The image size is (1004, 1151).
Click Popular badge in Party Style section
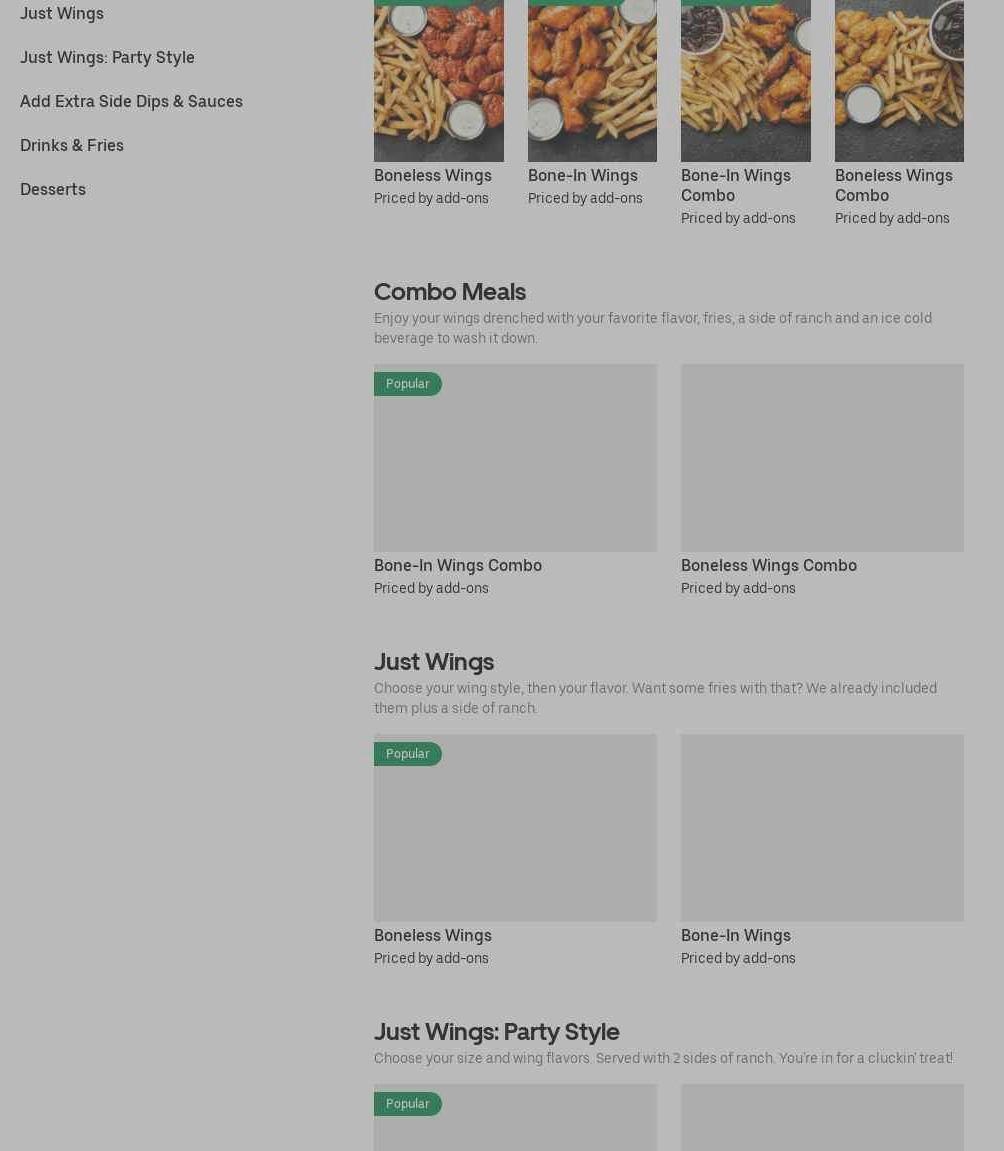click(x=407, y=1104)
